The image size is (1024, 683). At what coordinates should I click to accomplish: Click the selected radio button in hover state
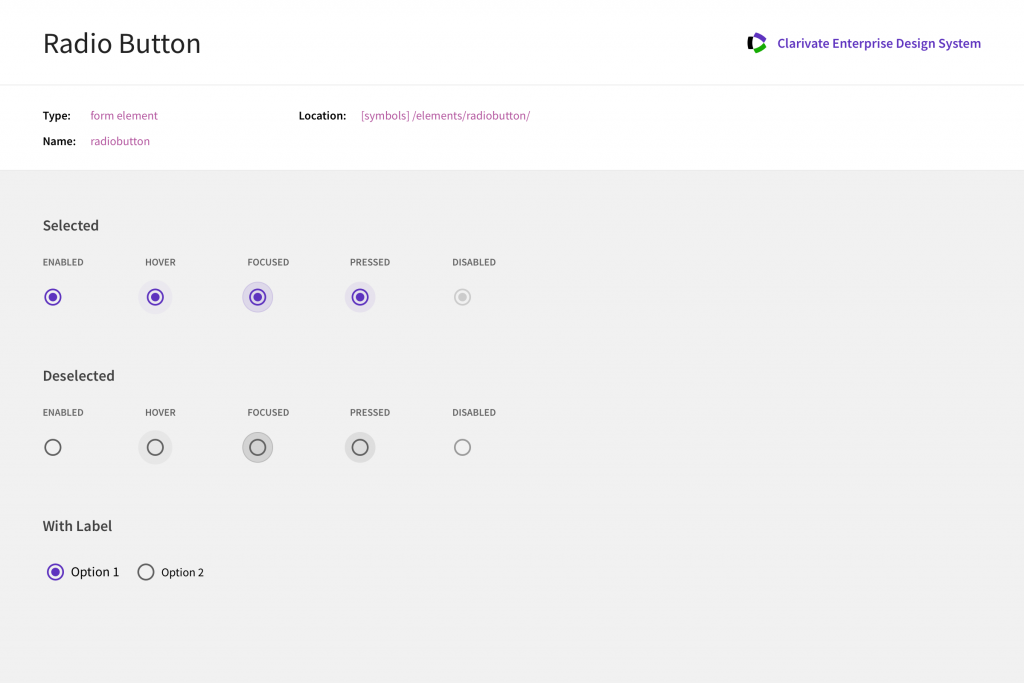tap(155, 297)
